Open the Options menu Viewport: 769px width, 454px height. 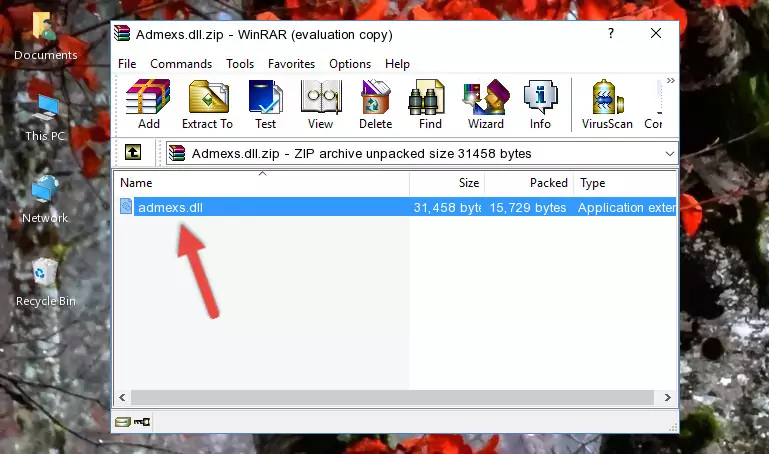[x=350, y=64]
